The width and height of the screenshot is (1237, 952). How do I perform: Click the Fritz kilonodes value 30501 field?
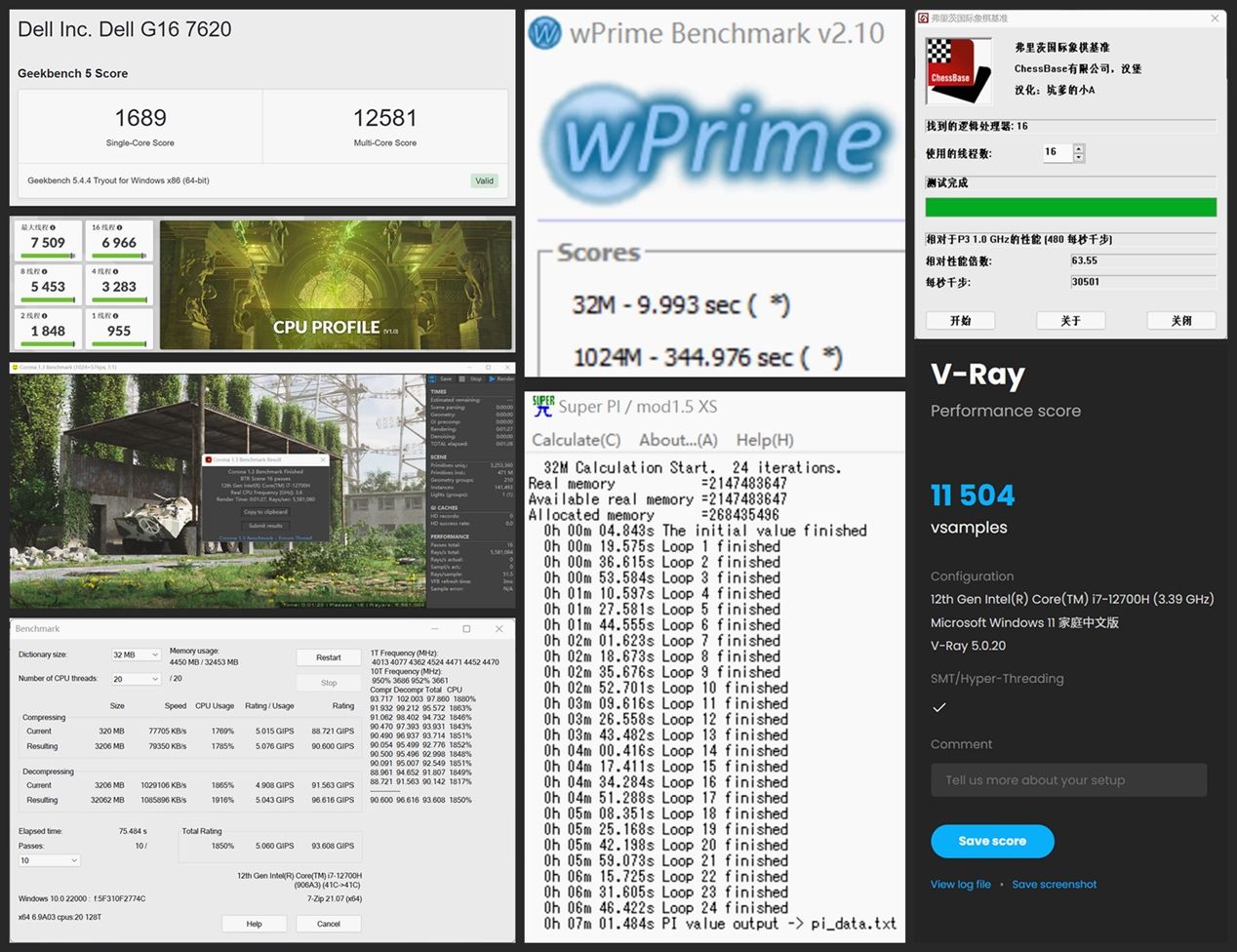1142,282
